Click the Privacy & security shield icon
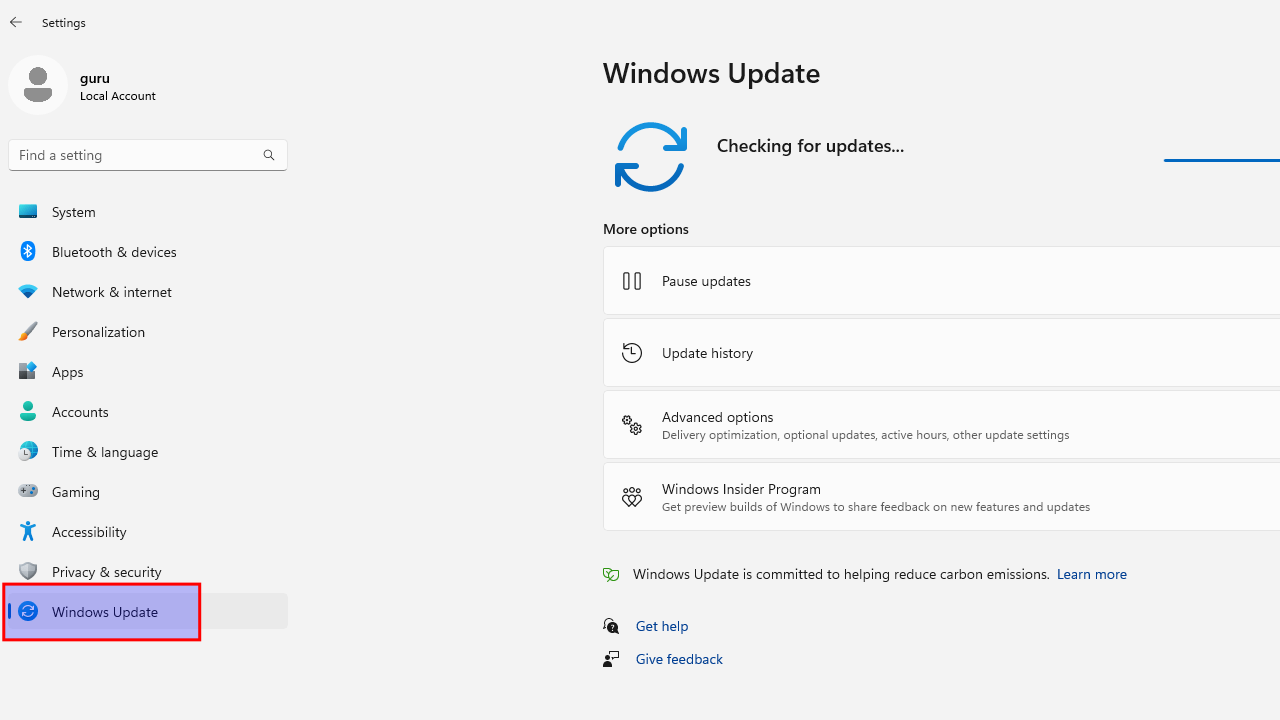The height and width of the screenshot is (720, 1280). point(28,572)
